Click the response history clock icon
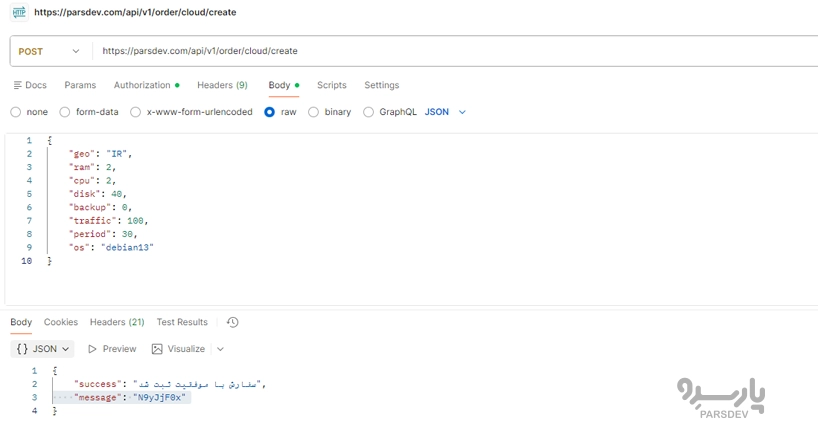Viewport: 818px width, 434px height. (233, 322)
